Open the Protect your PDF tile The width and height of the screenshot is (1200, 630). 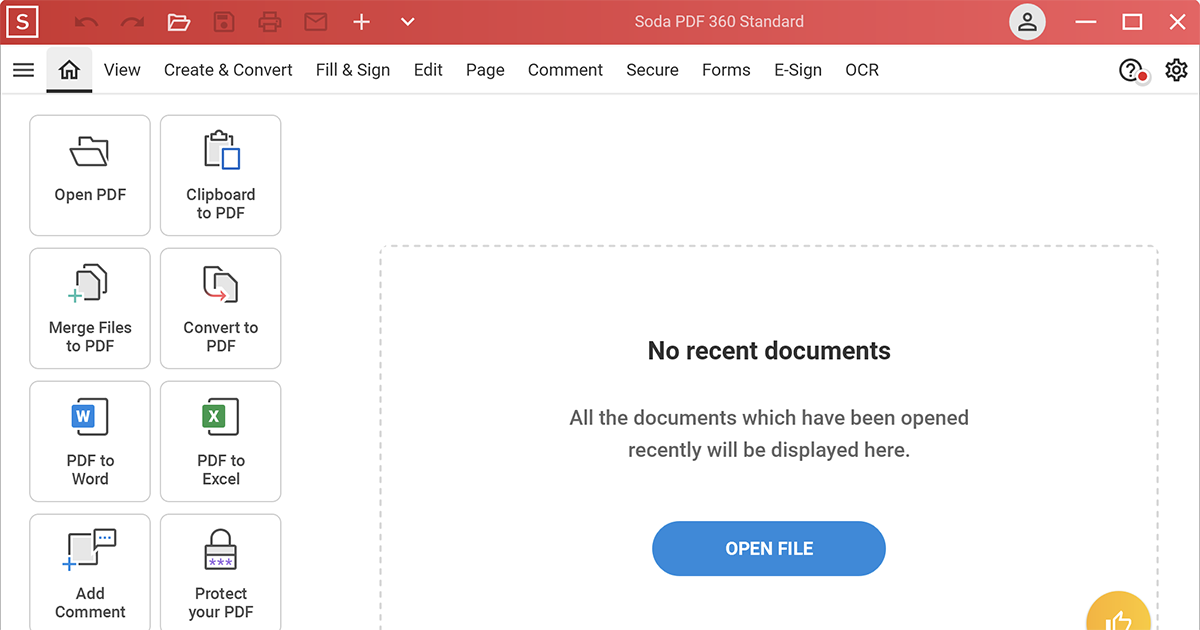221,572
